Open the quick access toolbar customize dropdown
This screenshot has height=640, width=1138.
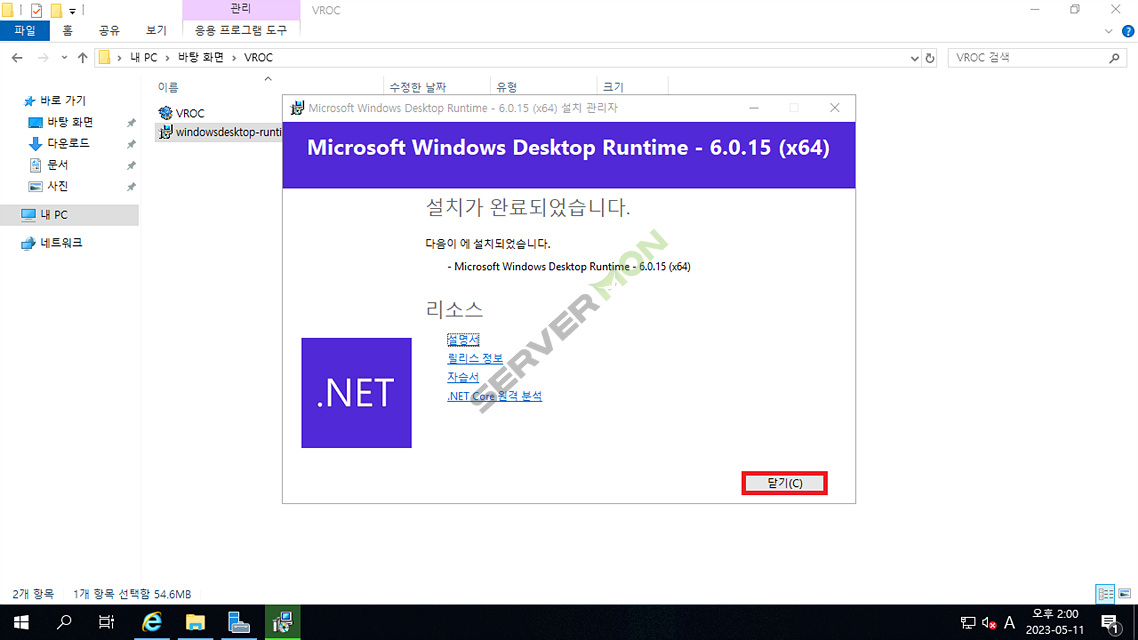72,11
